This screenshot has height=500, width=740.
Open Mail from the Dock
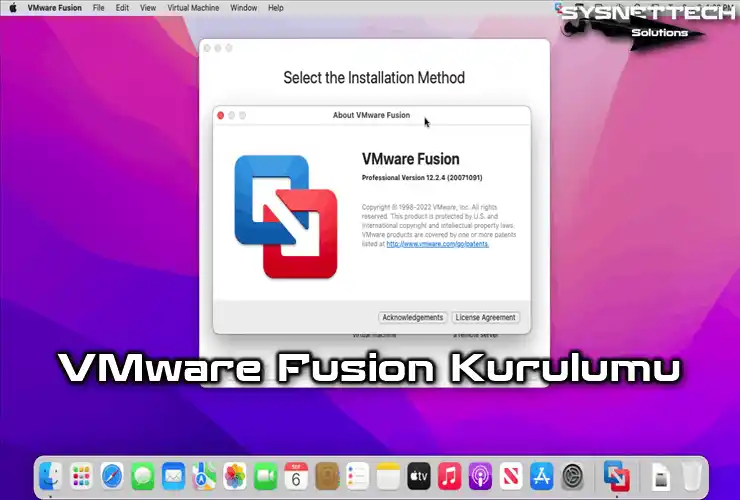pyautogui.click(x=173, y=475)
